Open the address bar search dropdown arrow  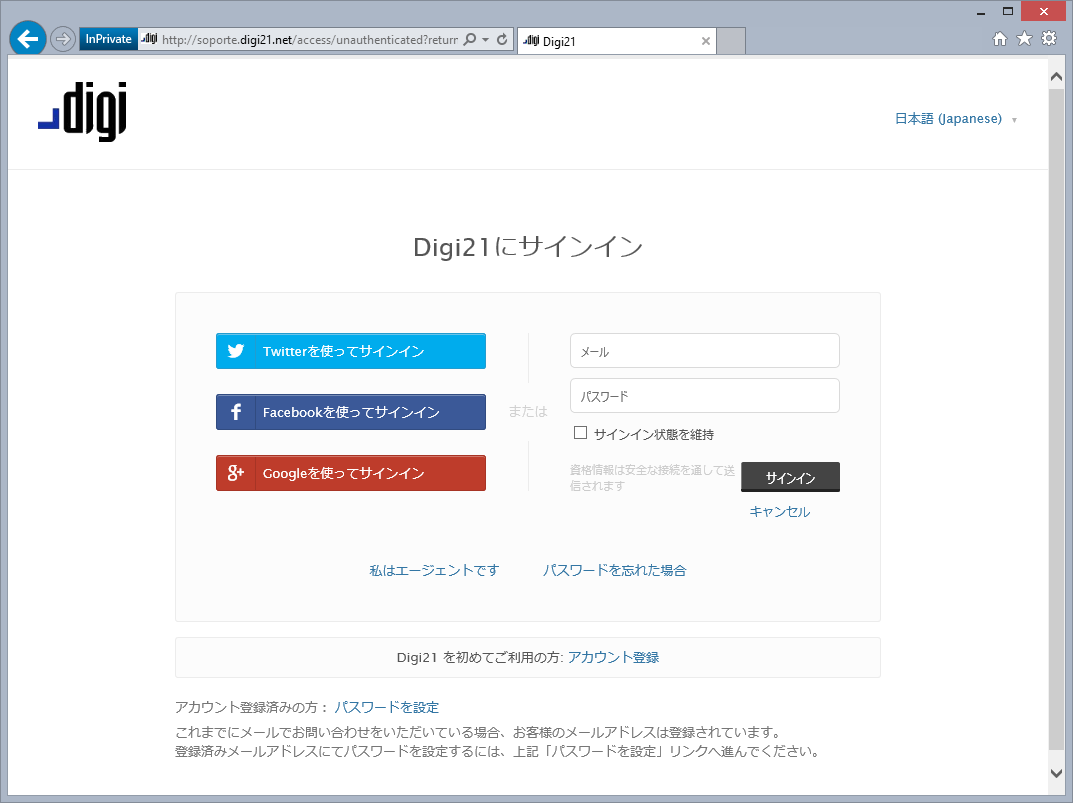pyautogui.click(x=486, y=40)
